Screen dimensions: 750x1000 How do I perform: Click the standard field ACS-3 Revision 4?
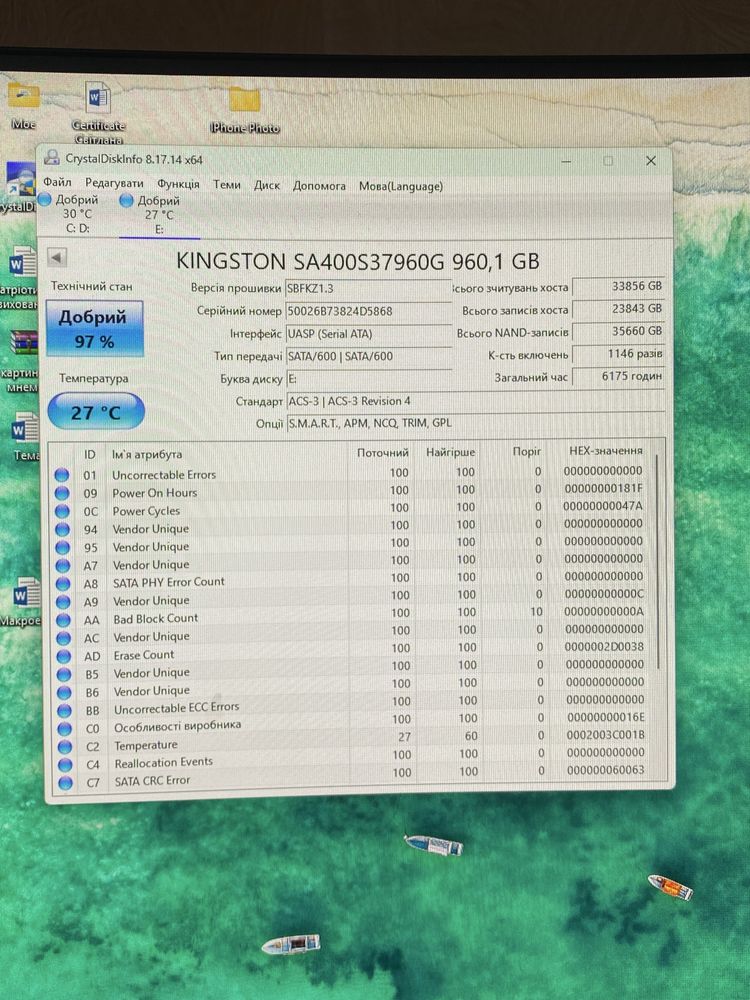476,401
